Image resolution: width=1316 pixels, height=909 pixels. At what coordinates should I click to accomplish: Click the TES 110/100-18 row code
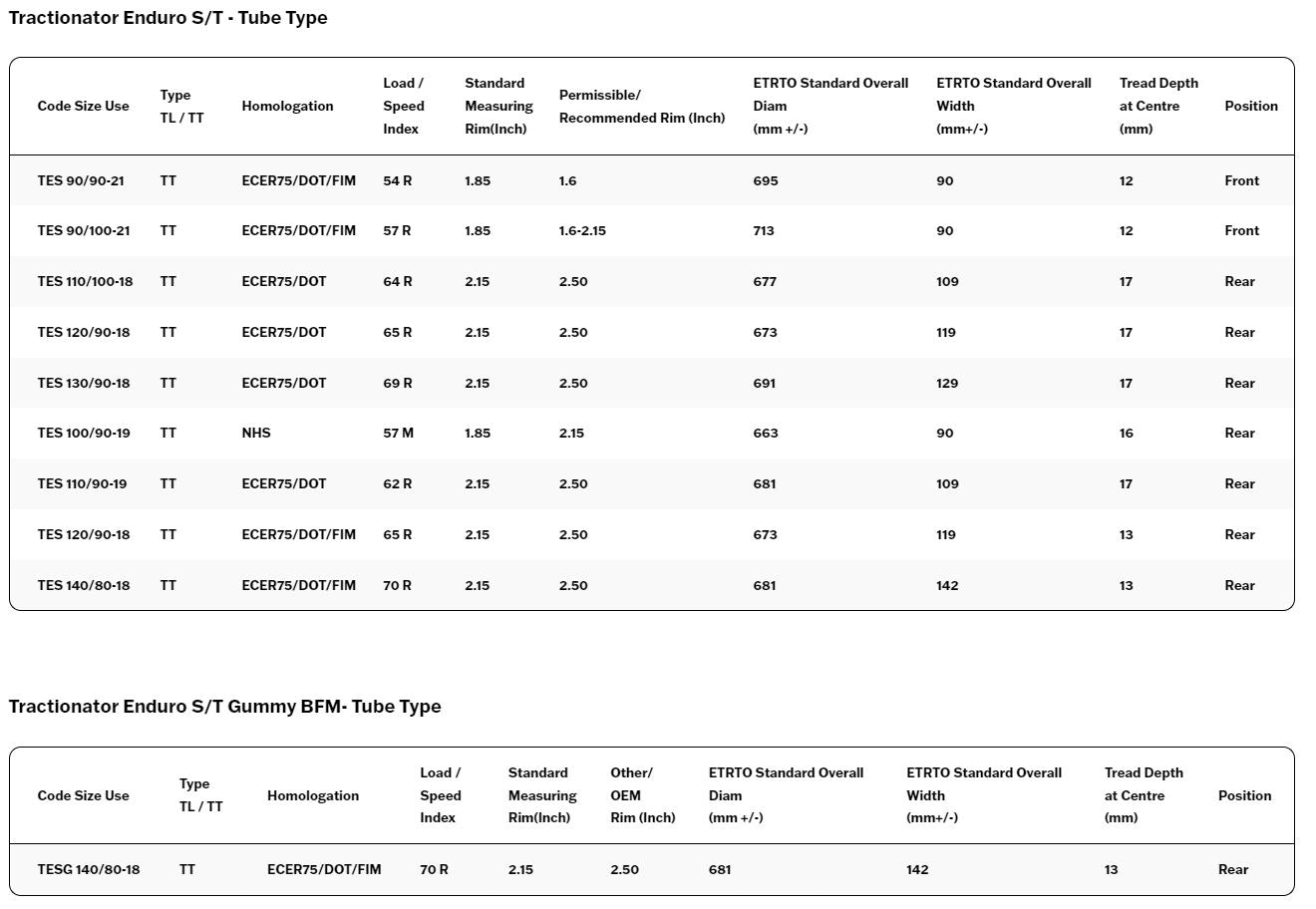85,282
